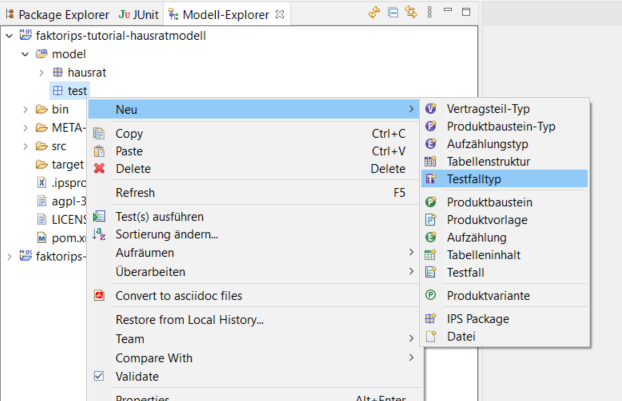Screen dimensions: 622x401
Task: Expand the bin folder node
Action: [25, 109]
